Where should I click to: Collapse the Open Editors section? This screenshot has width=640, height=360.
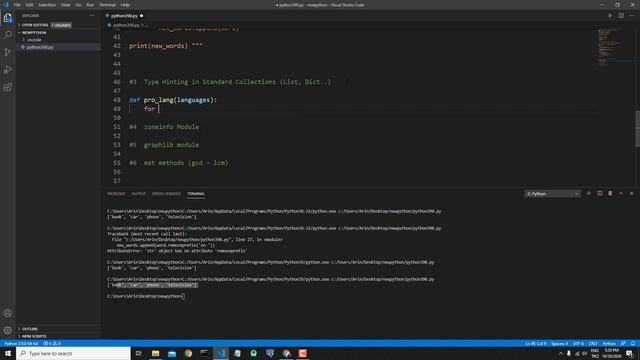click(35, 25)
